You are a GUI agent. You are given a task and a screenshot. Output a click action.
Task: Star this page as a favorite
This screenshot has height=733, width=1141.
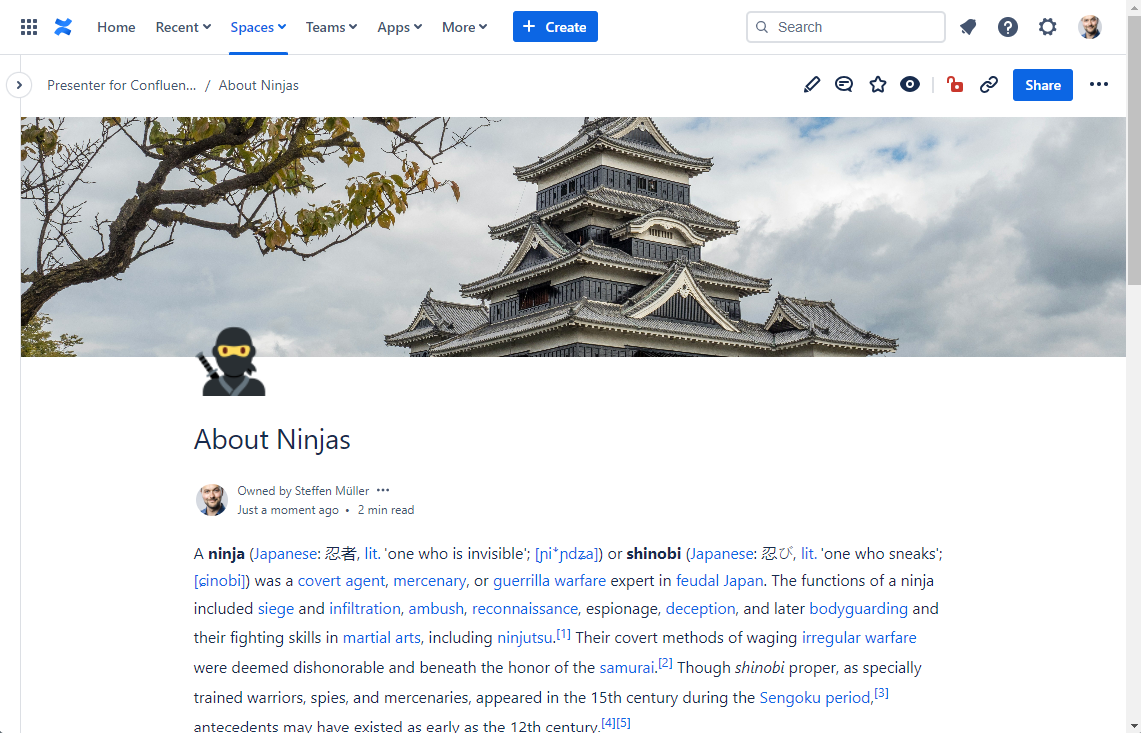878,85
